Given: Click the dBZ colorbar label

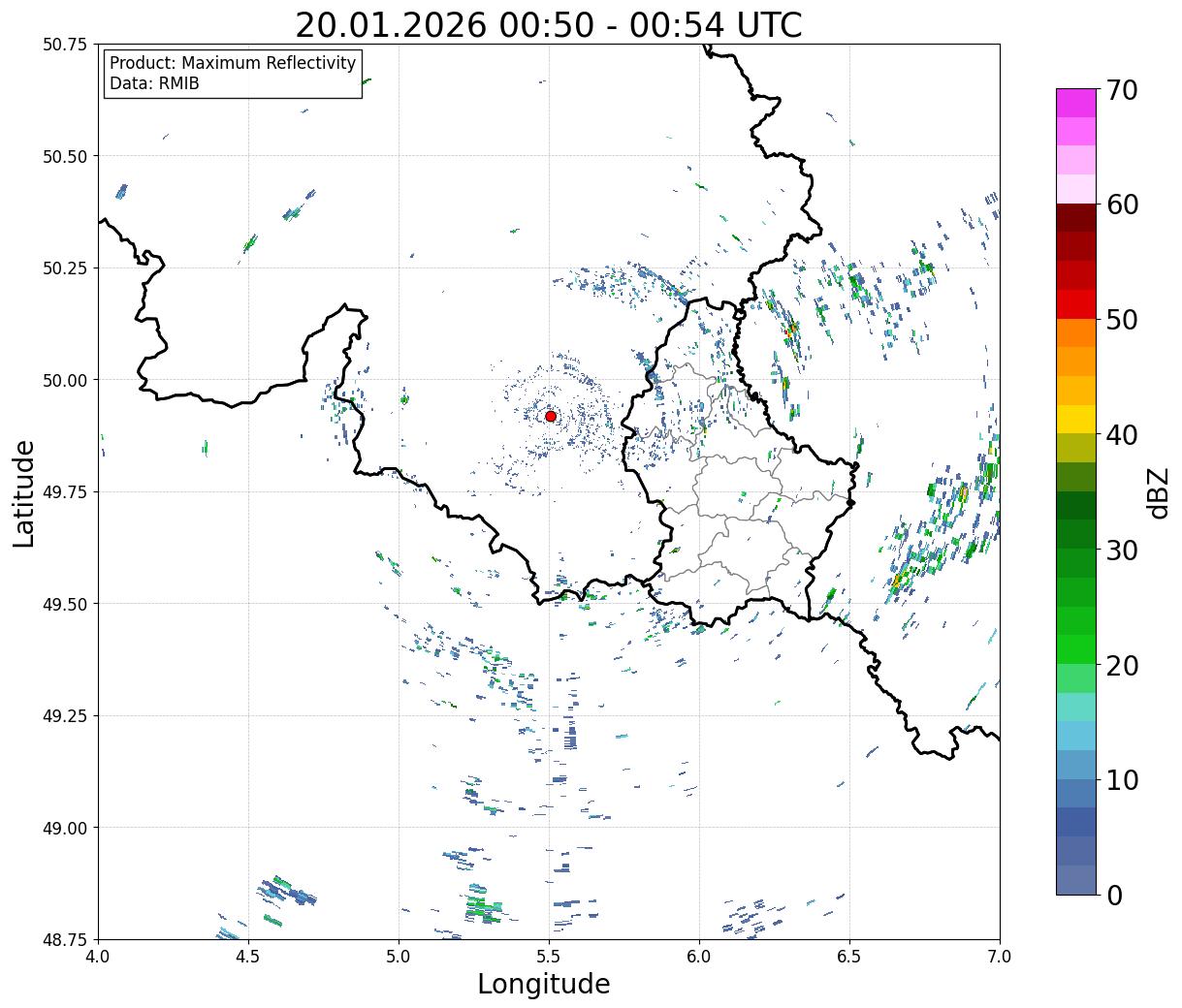Looking at the screenshot, I should [x=1159, y=492].
